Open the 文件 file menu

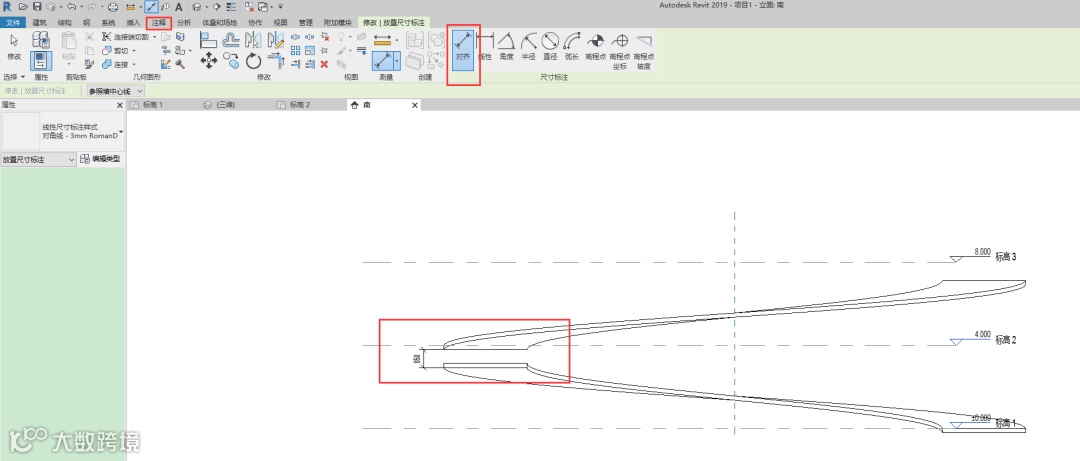coord(14,22)
